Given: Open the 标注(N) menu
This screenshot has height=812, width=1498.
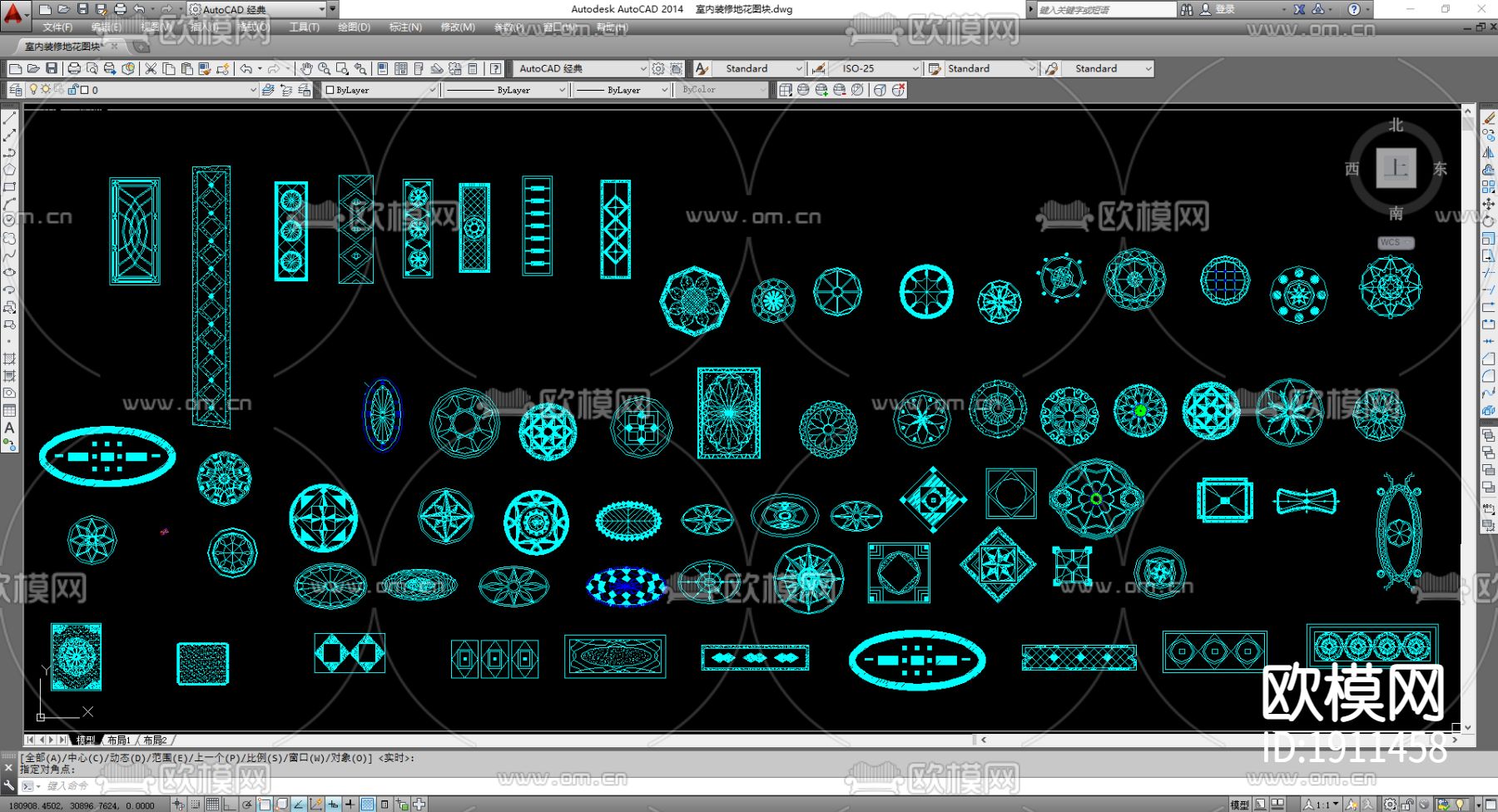Looking at the screenshot, I should (x=405, y=27).
